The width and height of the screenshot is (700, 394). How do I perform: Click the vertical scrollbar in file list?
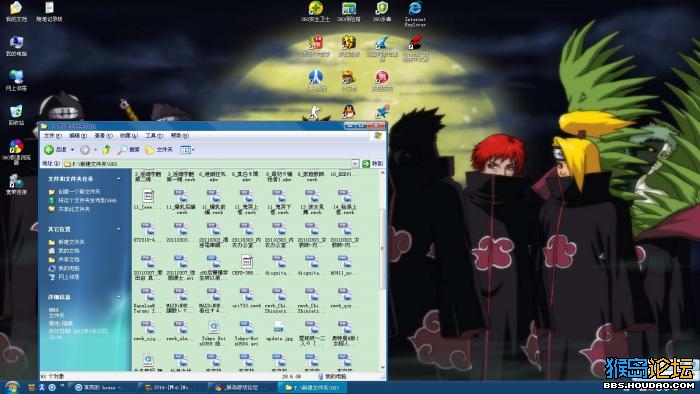point(382,270)
